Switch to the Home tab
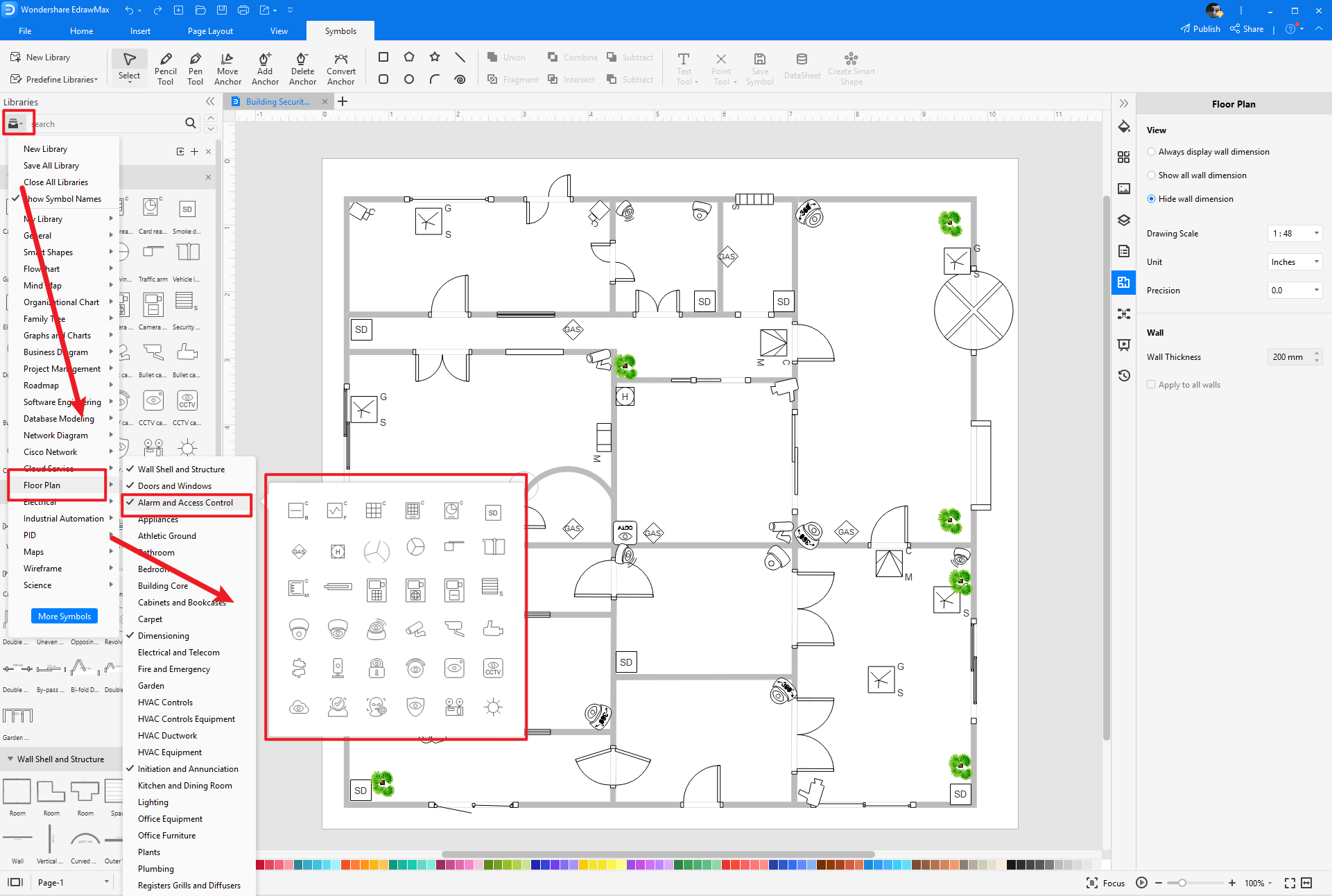Screen dimensions: 1332x896 (81, 31)
